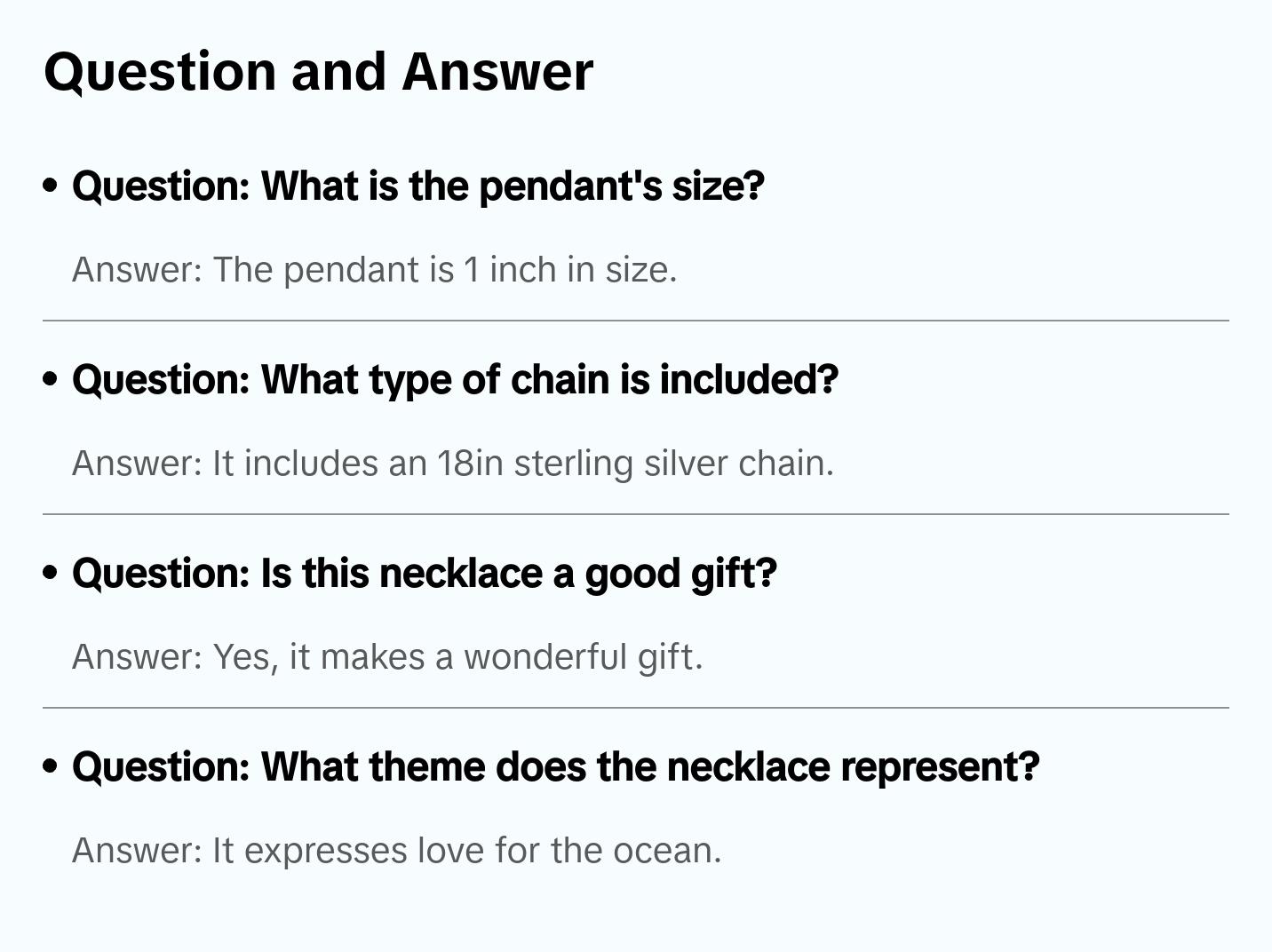This screenshot has width=1272, height=952.
Task: Click the "wonderful gift" answer text
Action: tap(387, 657)
